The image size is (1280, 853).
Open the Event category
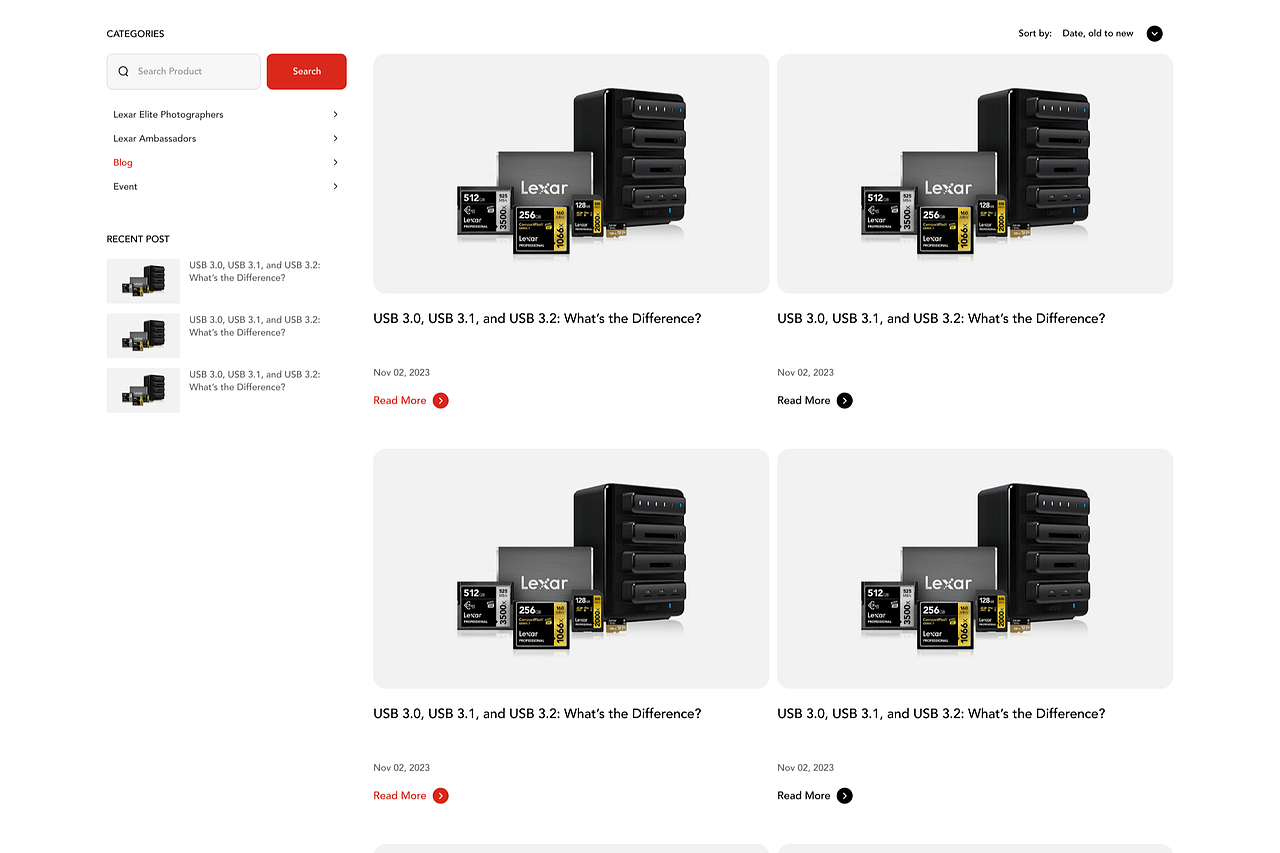coord(125,187)
